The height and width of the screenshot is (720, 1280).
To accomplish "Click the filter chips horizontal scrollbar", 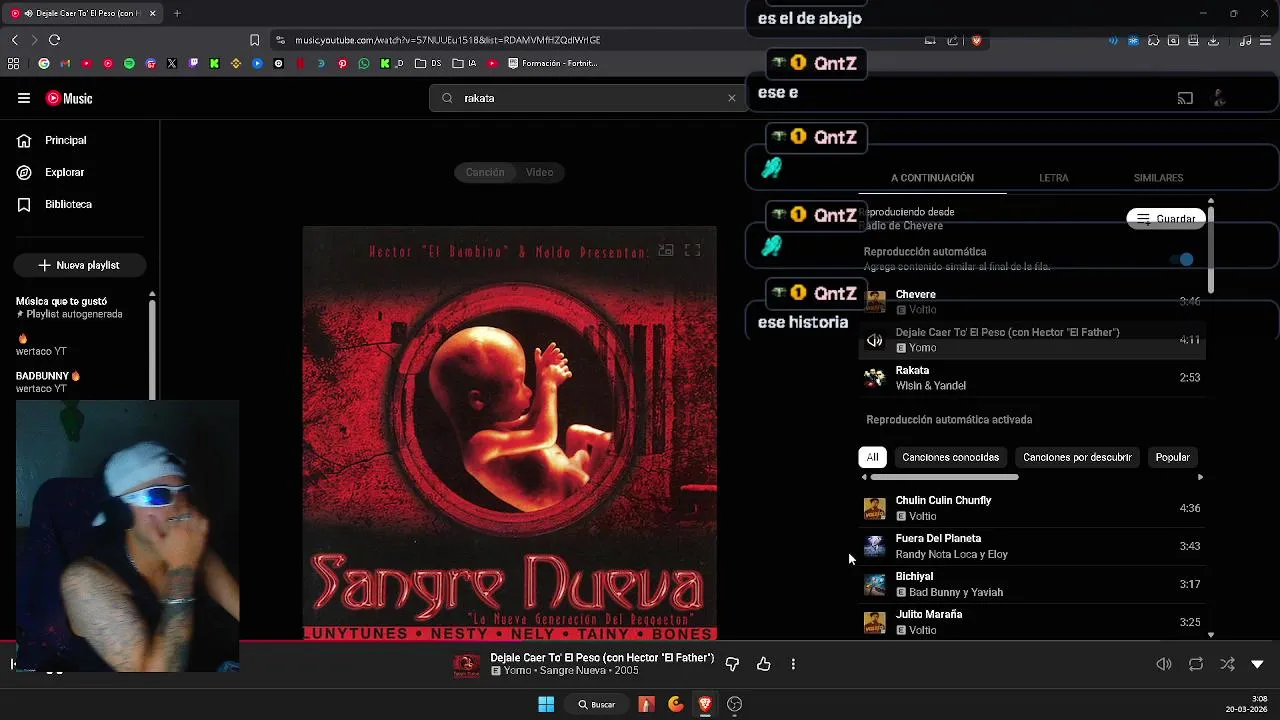I will (x=944, y=477).
